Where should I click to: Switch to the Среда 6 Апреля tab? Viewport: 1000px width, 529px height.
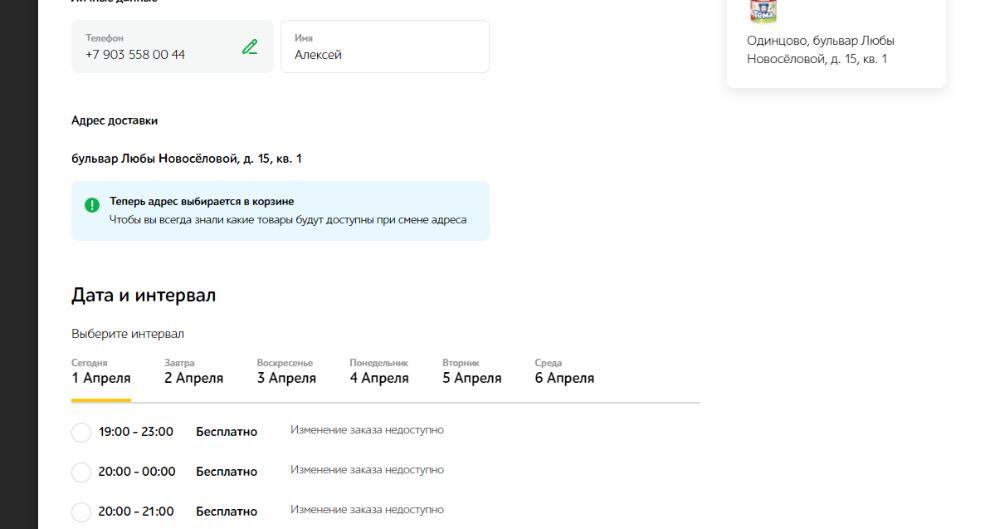(564, 372)
